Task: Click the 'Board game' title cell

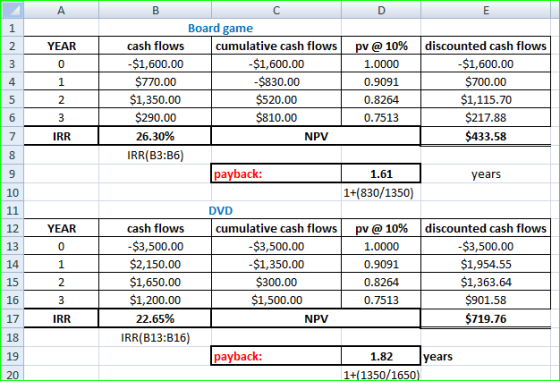Action: pyautogui.click(x=220, y=28)
